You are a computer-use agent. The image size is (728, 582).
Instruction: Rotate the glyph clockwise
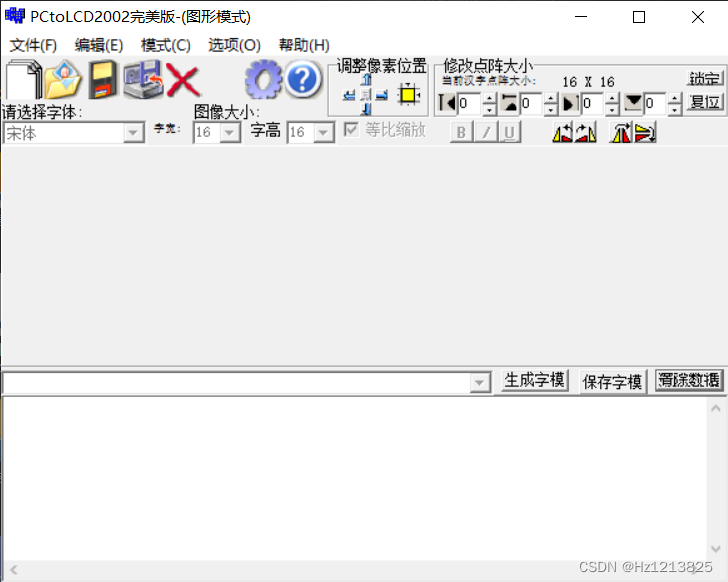point(585,133)
